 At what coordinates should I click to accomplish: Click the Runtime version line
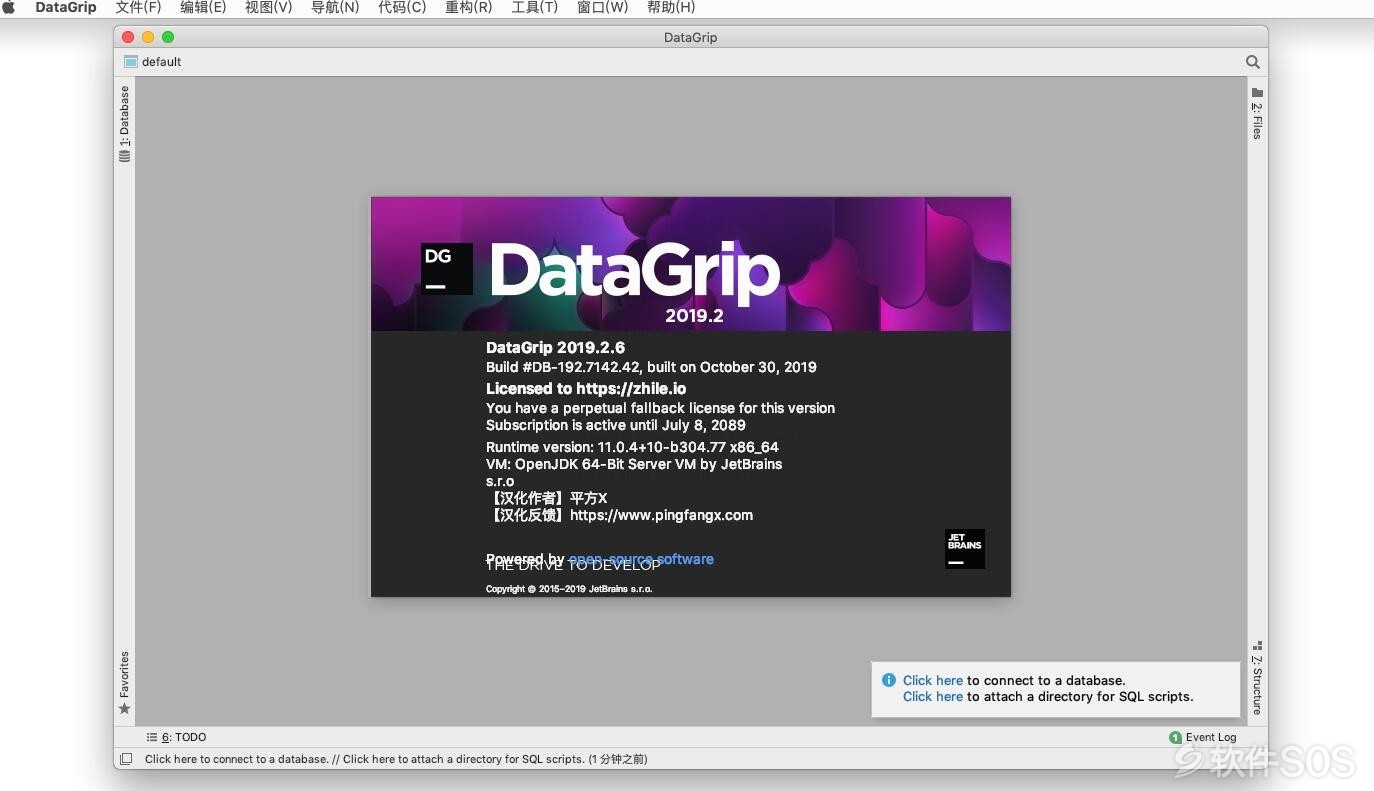(x=632, y=447)
